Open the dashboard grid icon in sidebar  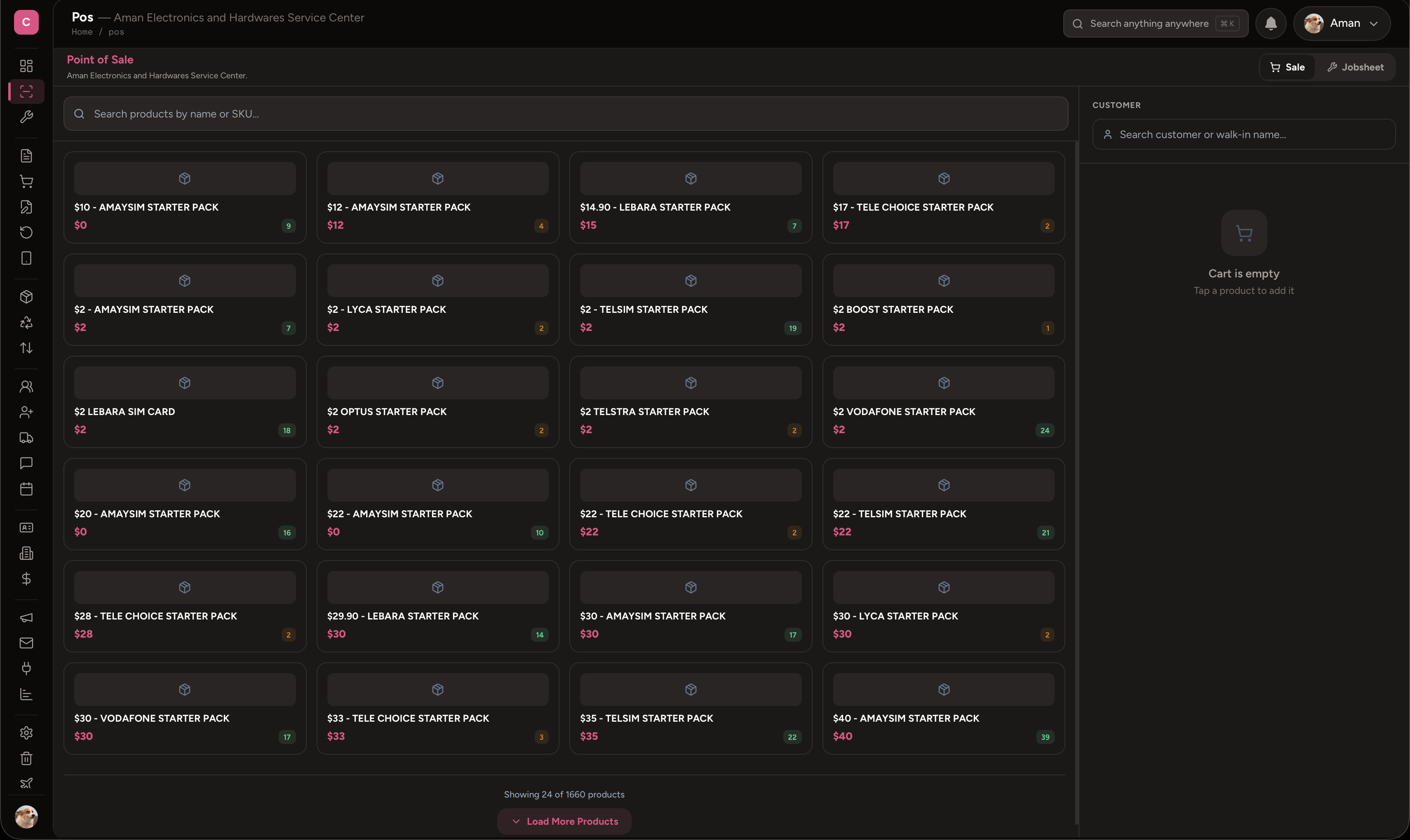[x=26, y=66]
